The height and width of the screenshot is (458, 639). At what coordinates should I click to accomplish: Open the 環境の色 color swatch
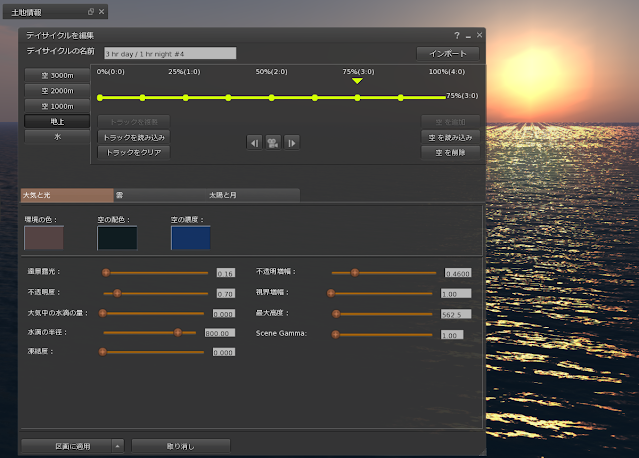tap(44, 238)
